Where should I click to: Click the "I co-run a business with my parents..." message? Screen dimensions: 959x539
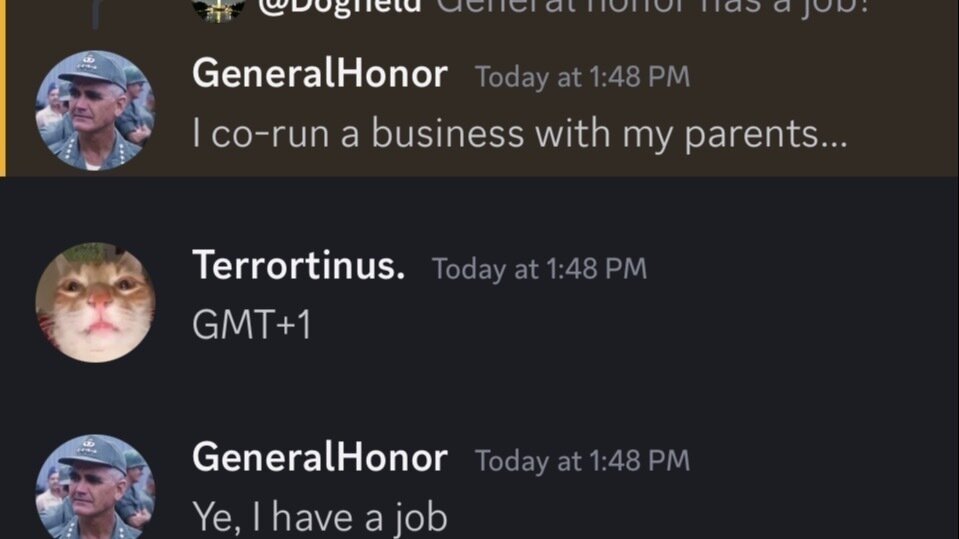519,135
